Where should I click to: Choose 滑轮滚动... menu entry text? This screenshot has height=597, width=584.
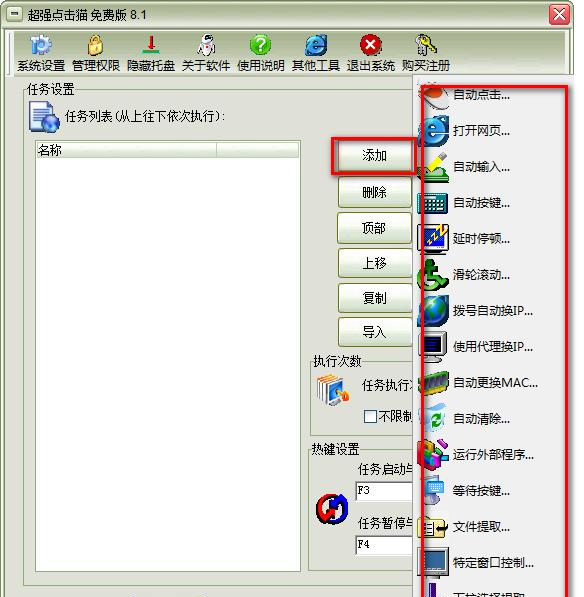481,275
